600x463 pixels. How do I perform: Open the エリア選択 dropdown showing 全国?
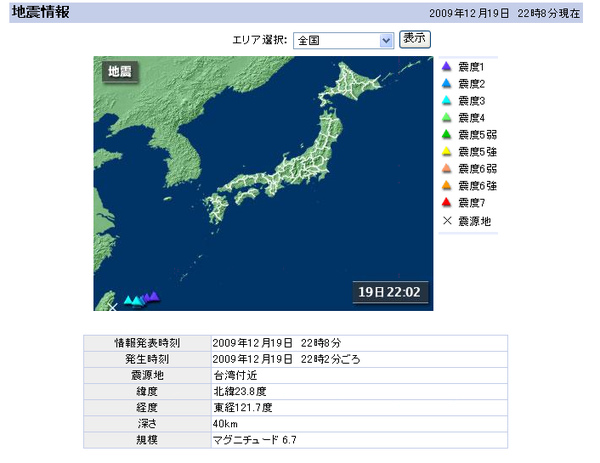(343, 40)
